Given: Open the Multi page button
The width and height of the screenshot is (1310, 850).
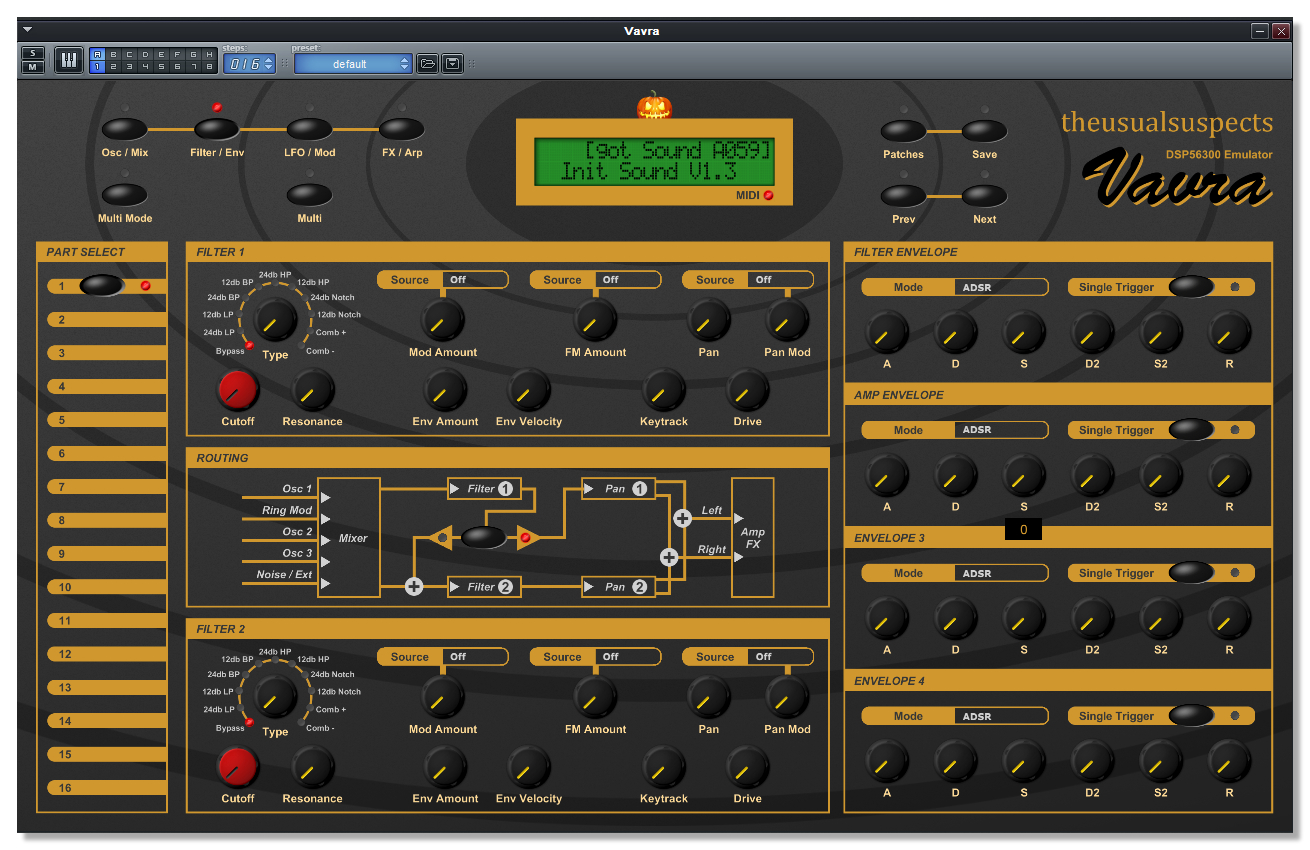Looking at the screenshot, I should (x=309, y=195).
